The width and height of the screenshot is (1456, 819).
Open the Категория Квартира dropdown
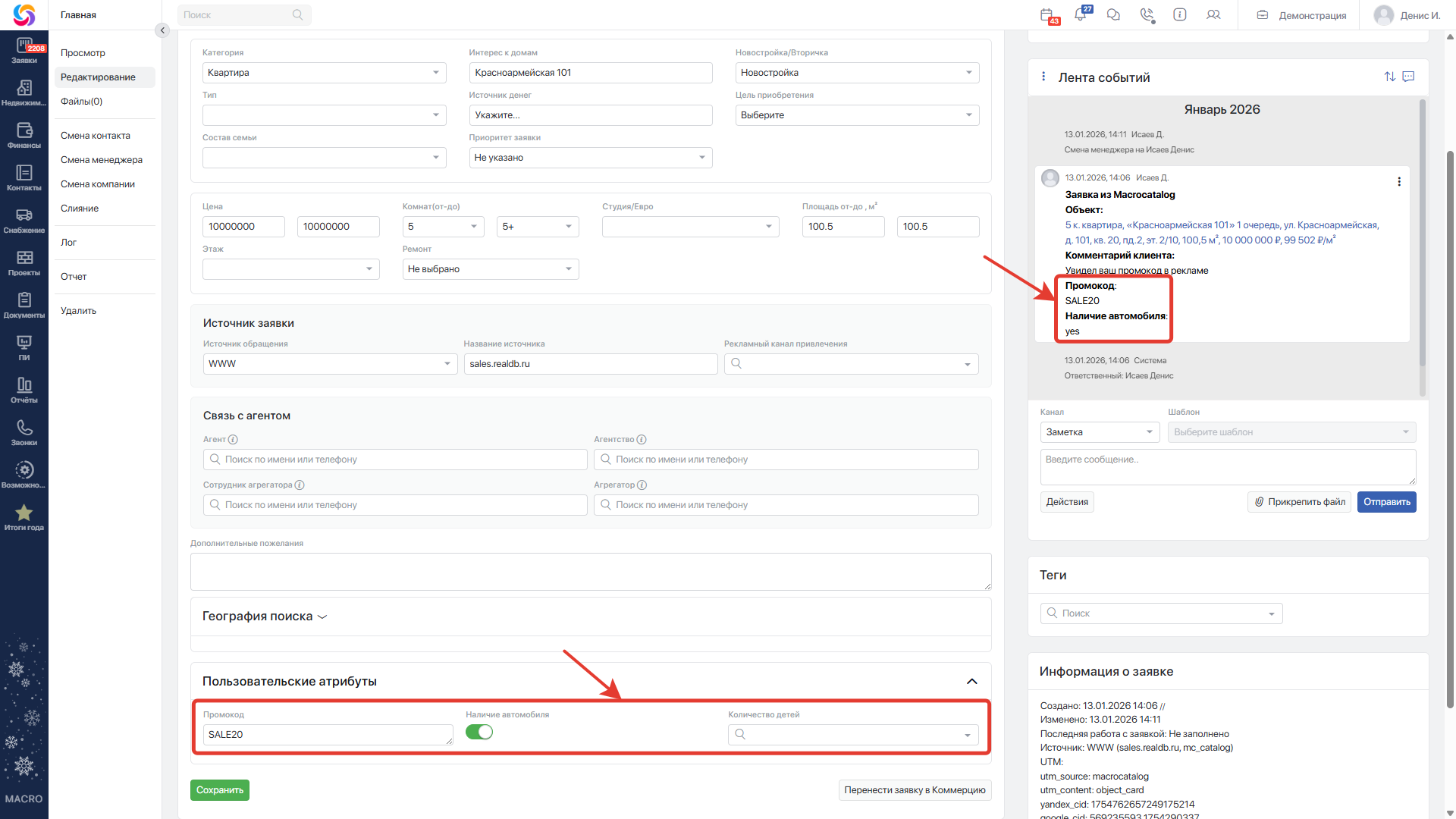tap(324, 73)
